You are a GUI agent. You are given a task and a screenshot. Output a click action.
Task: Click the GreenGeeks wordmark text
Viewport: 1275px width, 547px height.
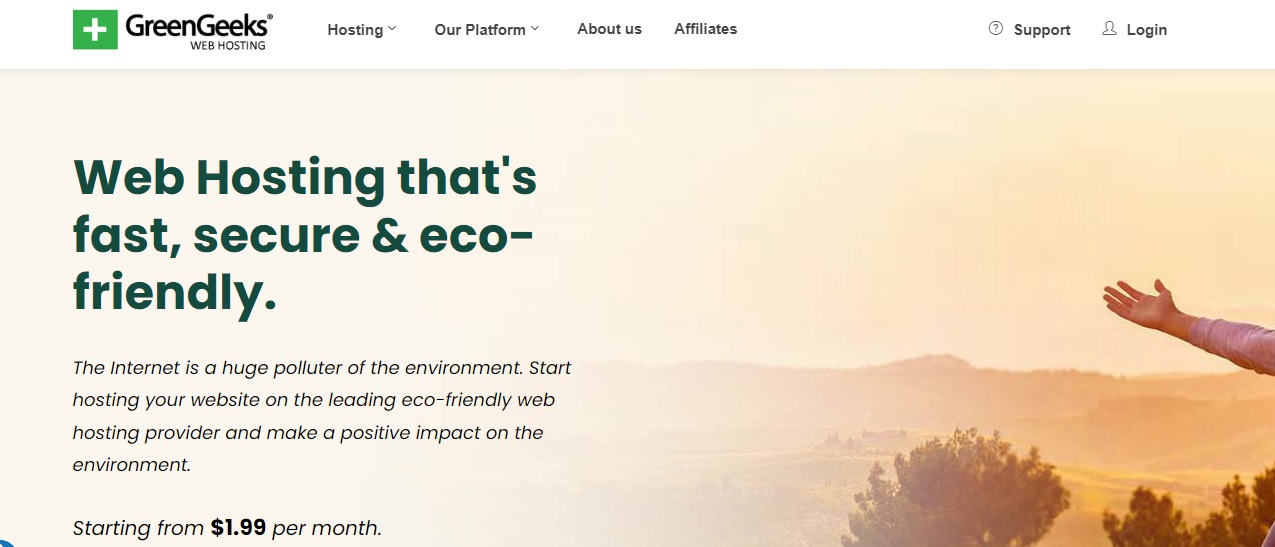pyautogui.click(x=199, y=25)
